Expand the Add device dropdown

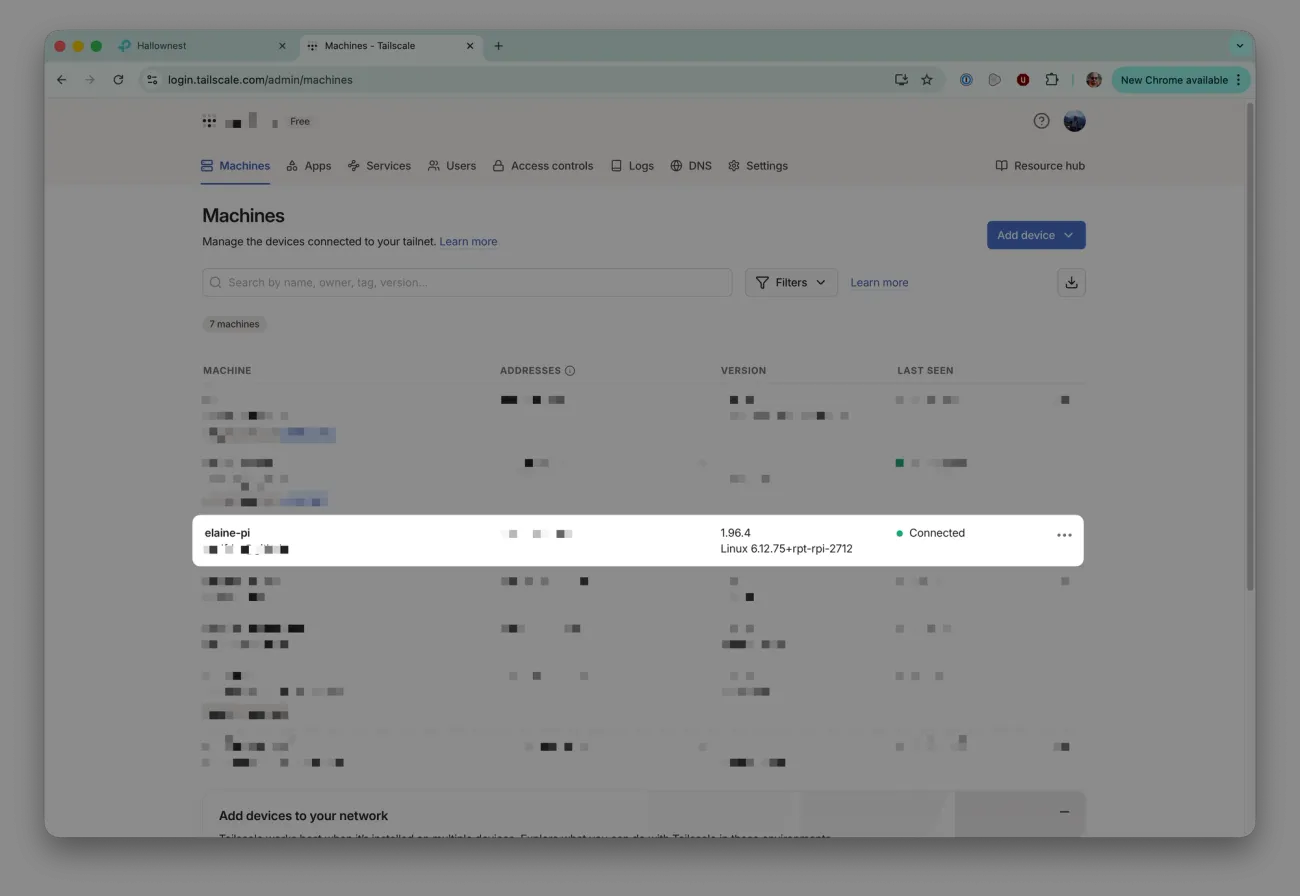tap(1036, 235)
